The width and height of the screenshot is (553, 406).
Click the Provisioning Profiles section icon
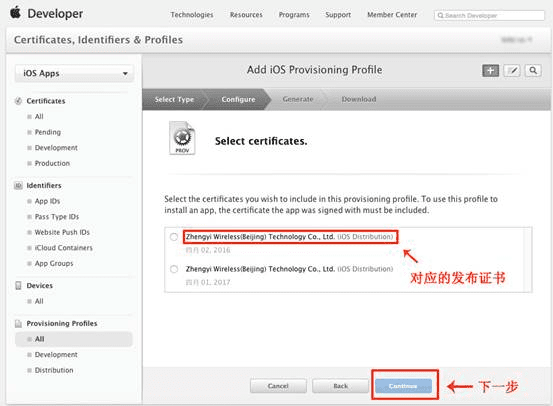click(18, 323)
